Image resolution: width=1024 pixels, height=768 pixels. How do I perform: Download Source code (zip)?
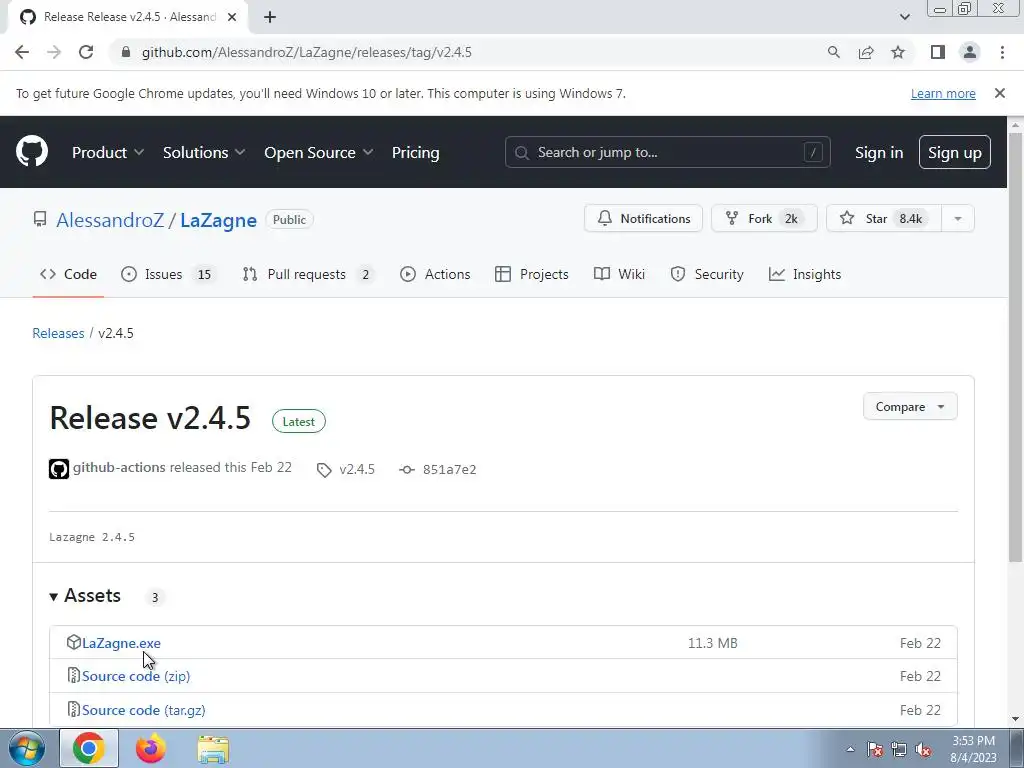click(136, 676)
